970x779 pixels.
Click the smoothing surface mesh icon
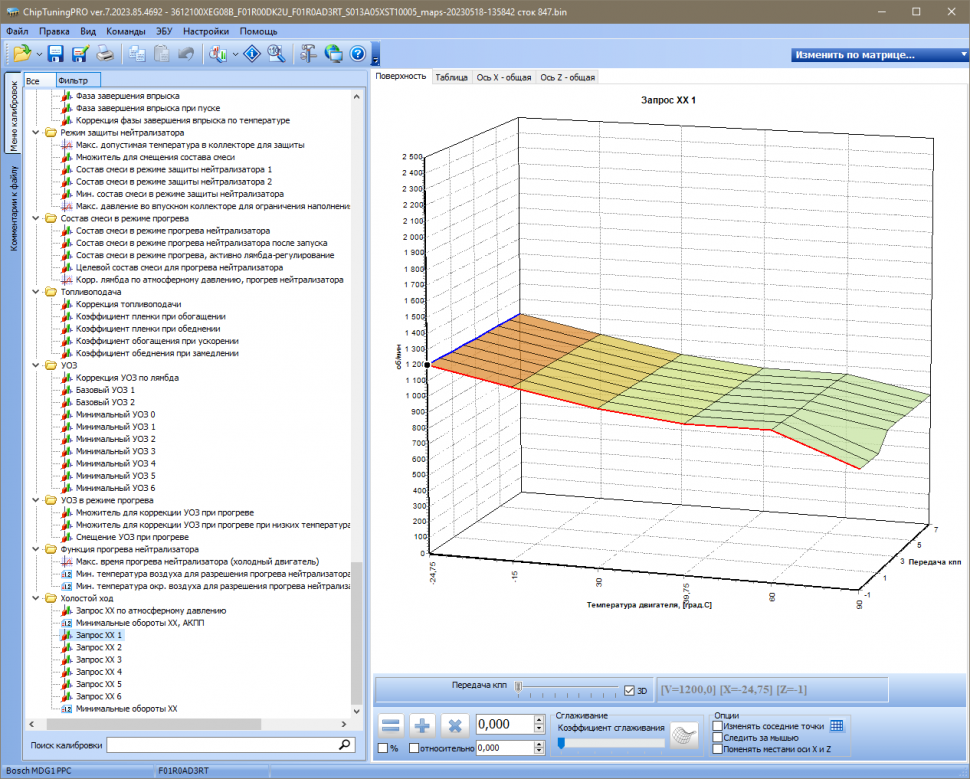coord(685,734)
